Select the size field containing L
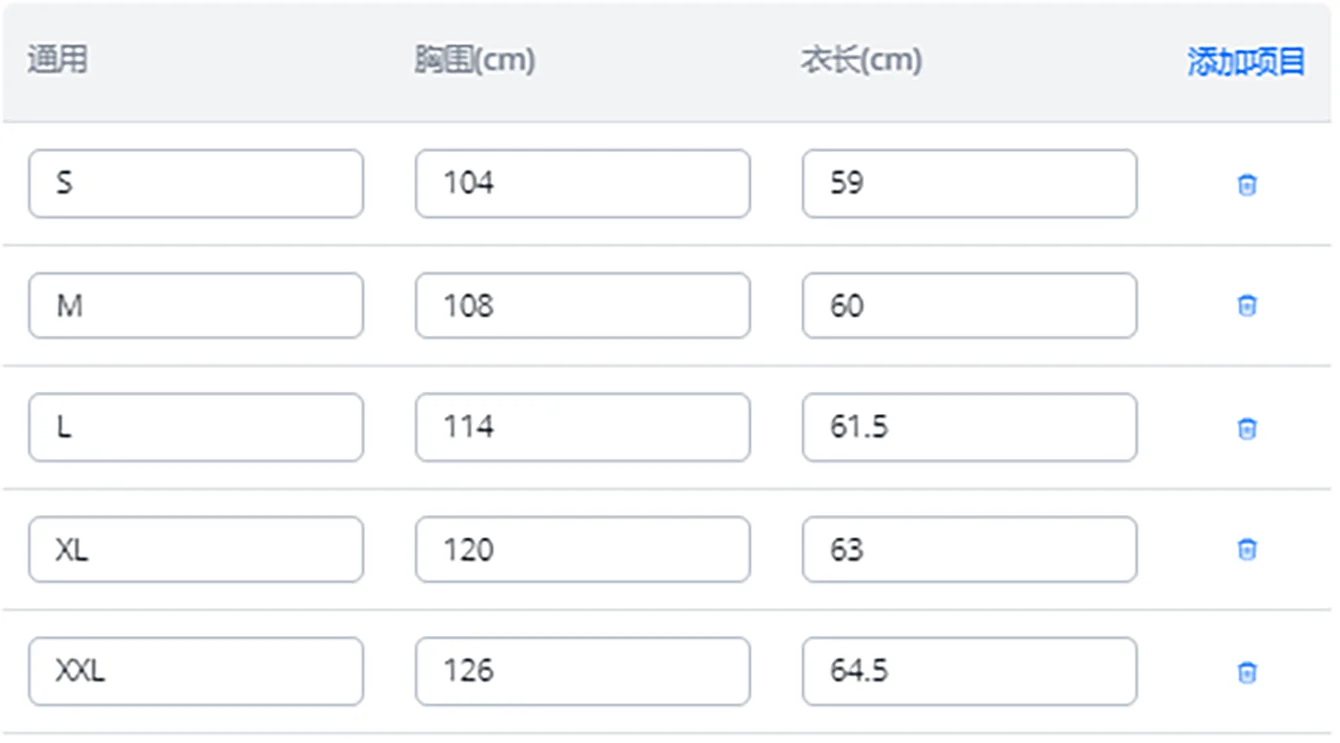Screen dimensions: 1340x743 tap(196, 428)
